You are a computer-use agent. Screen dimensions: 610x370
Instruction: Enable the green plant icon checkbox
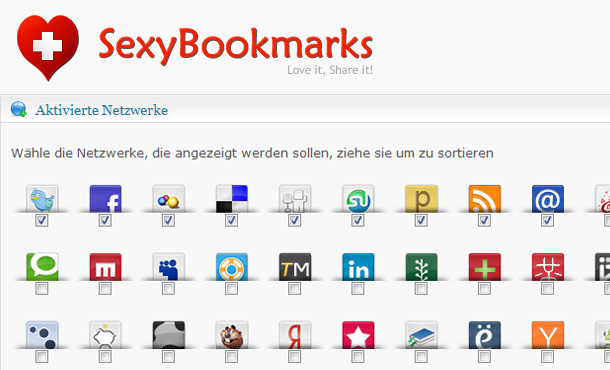point(421,289)
